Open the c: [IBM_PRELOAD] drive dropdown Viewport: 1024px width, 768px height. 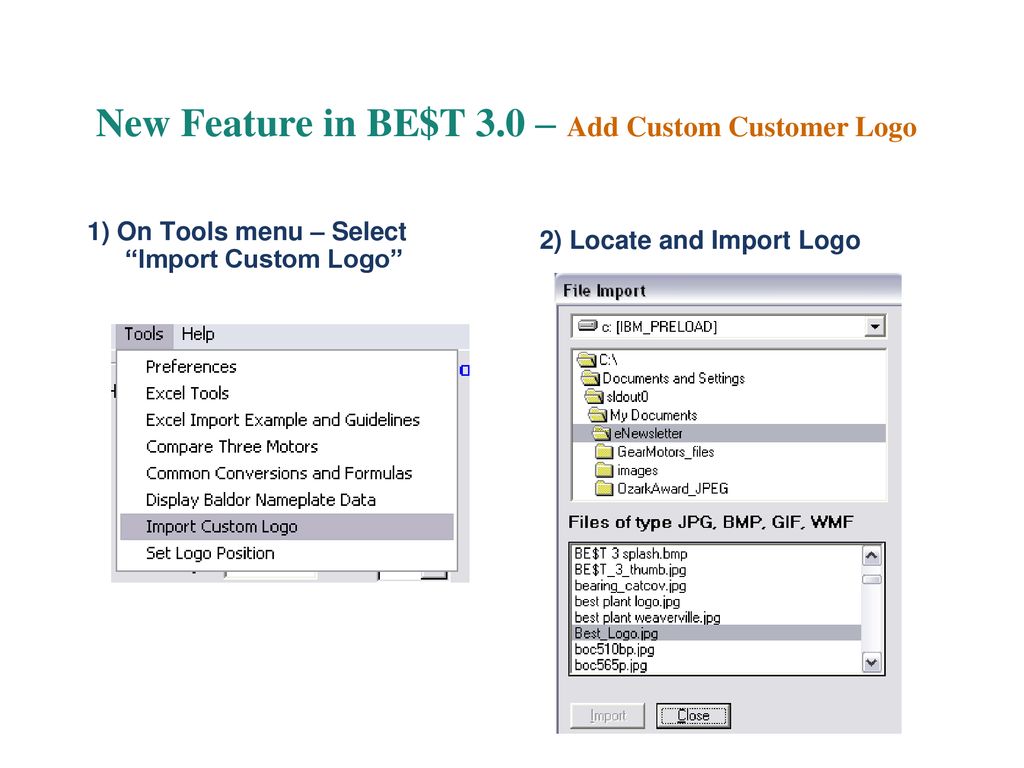728,327
